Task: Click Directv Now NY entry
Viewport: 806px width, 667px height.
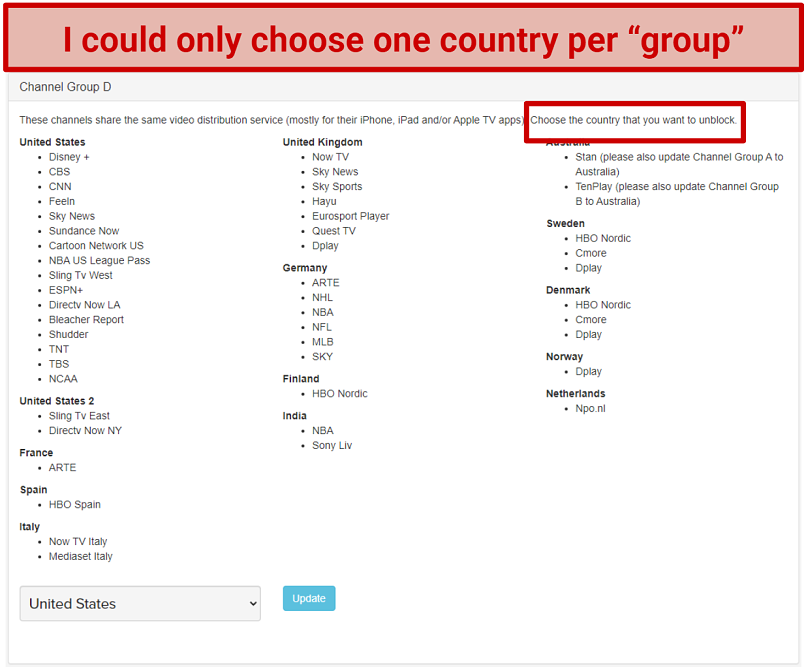Action: 85,431
